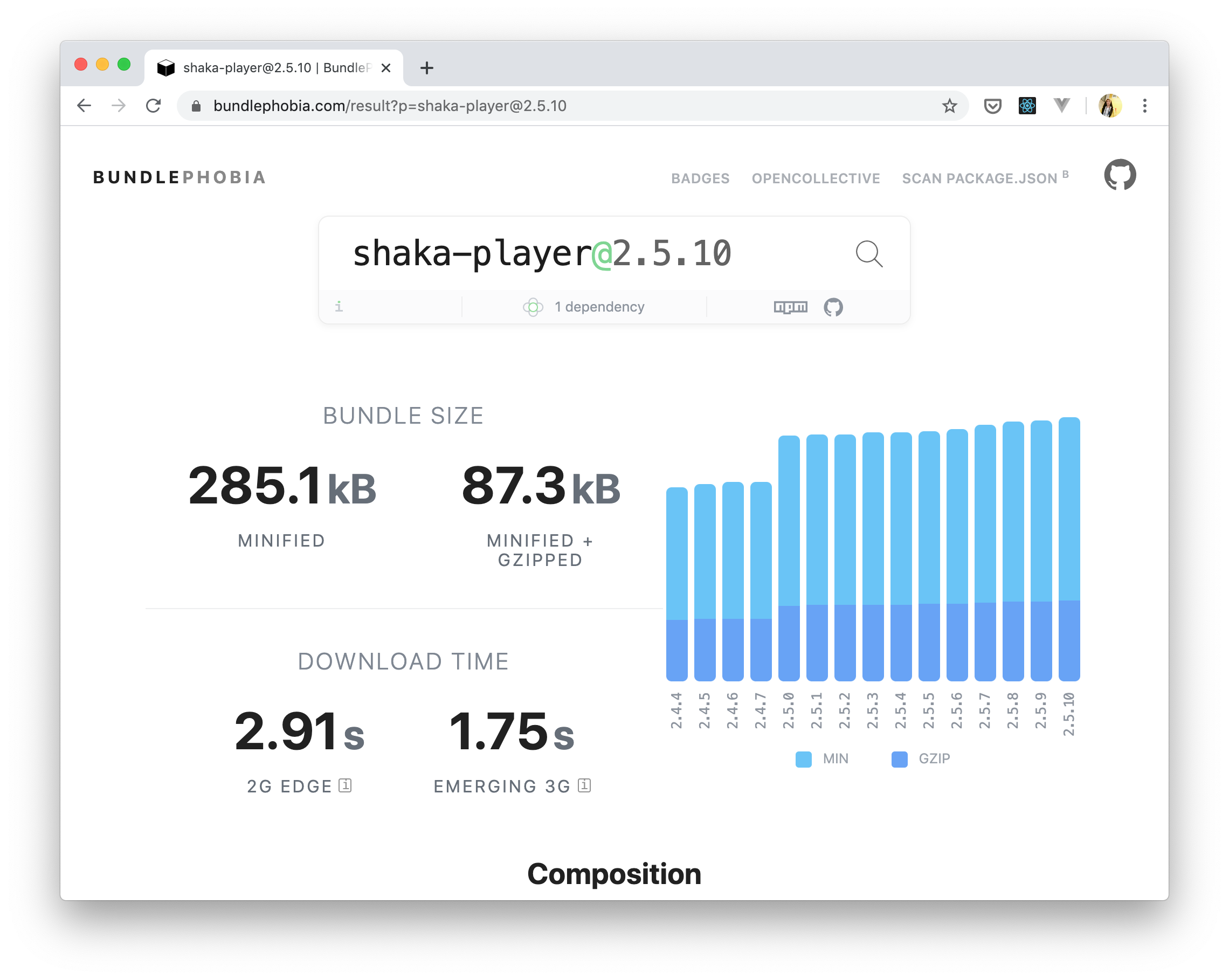Open the package GitHub repo icon

833,307
